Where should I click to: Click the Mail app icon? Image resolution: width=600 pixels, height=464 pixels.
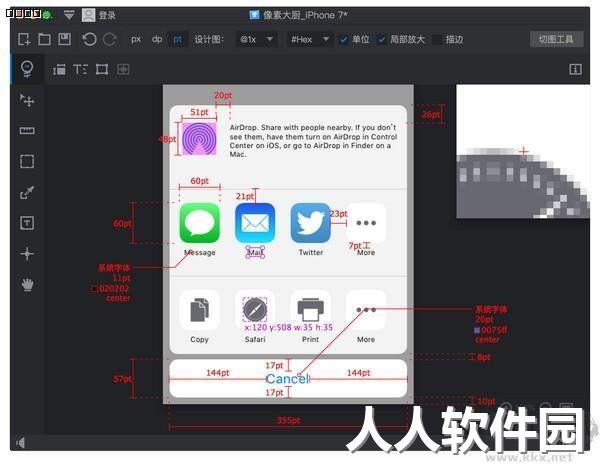coord(255,223)
